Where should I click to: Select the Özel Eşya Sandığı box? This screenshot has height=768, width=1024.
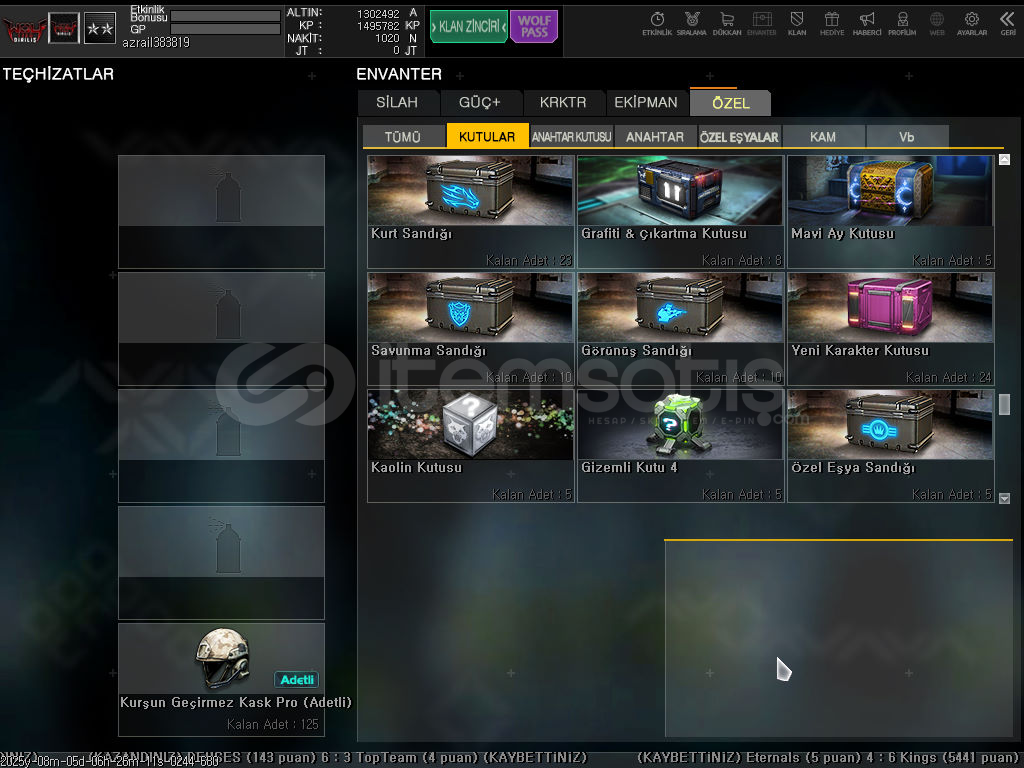[891, 445]
